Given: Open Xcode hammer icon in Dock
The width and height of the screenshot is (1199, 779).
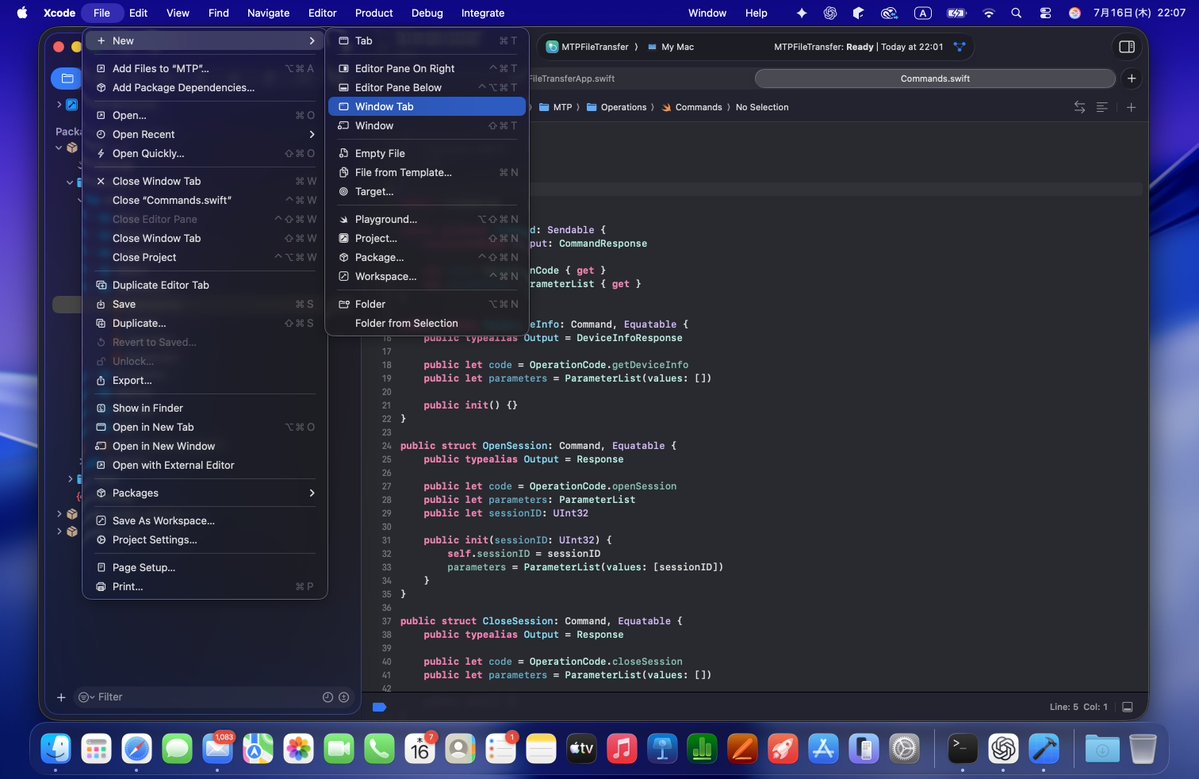Looking at the screenshot, I should 1044,749.
